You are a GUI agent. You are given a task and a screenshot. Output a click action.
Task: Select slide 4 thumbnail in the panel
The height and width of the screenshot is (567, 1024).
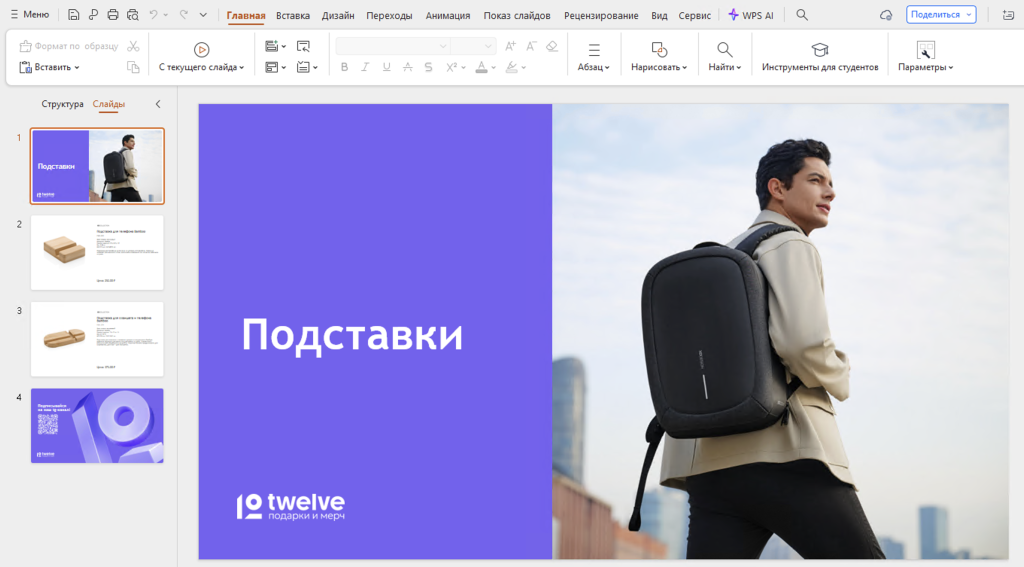97,425
